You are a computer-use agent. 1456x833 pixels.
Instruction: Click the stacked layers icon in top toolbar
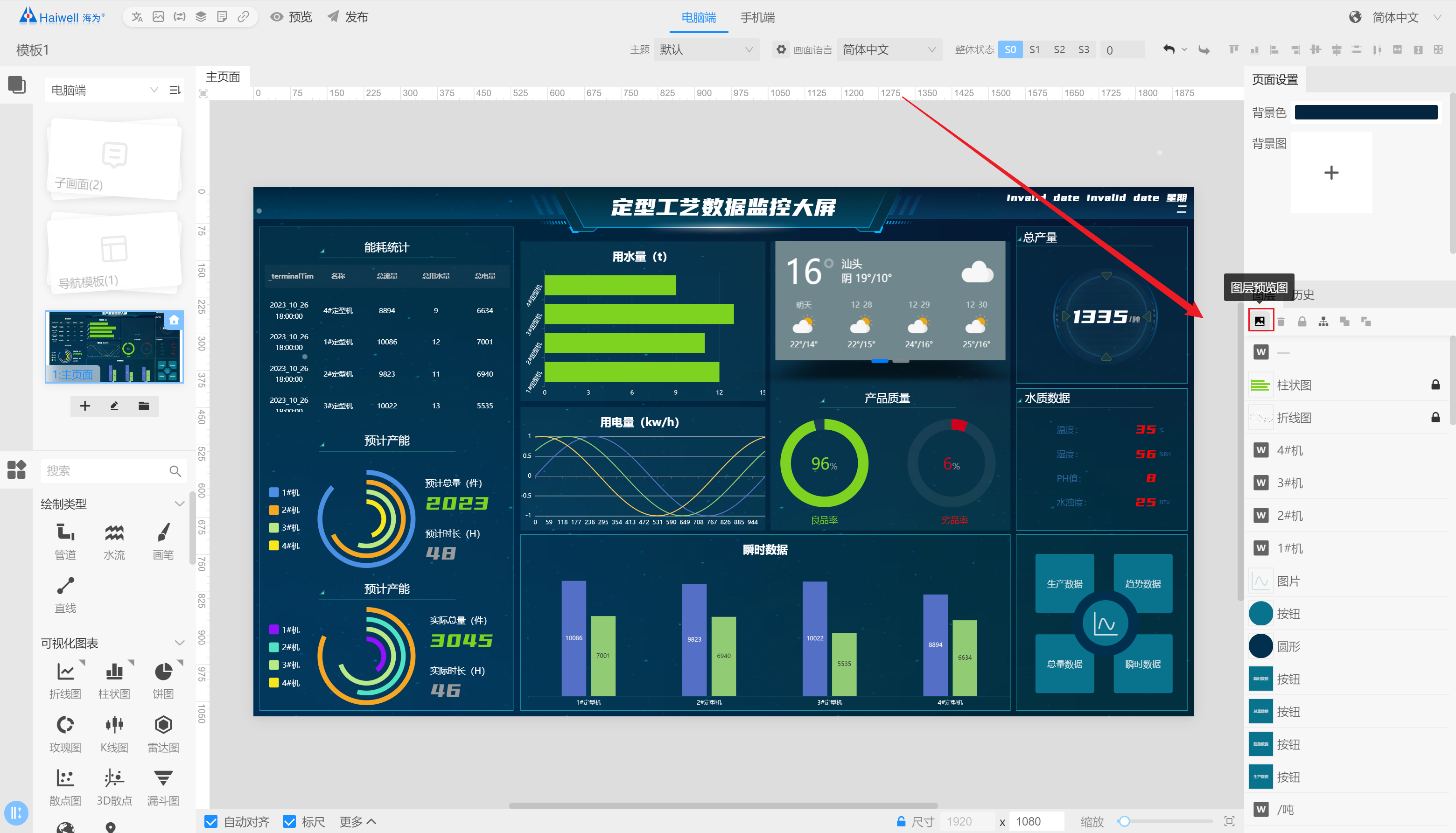(x=201, y=17)
